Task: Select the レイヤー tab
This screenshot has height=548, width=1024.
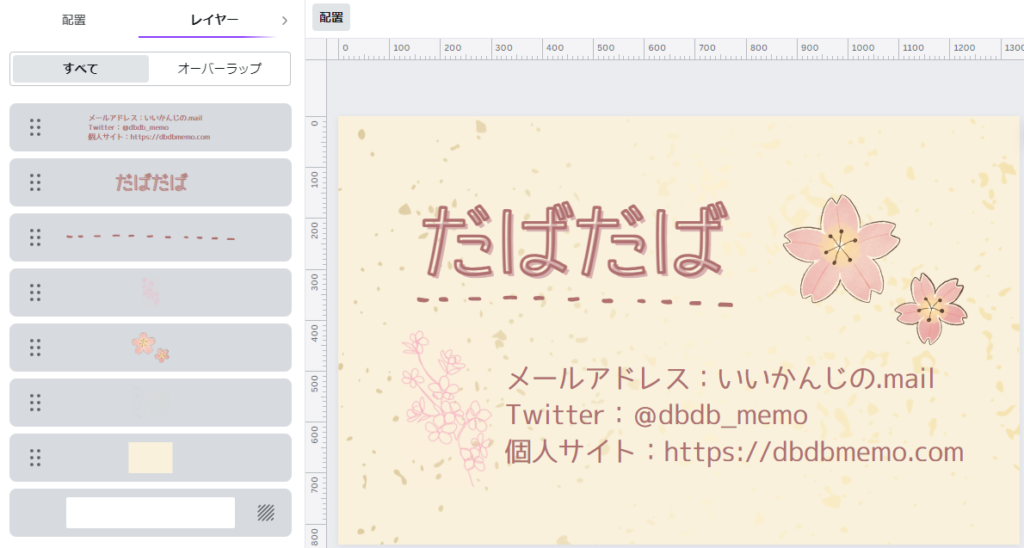Action: coord(214,20)
